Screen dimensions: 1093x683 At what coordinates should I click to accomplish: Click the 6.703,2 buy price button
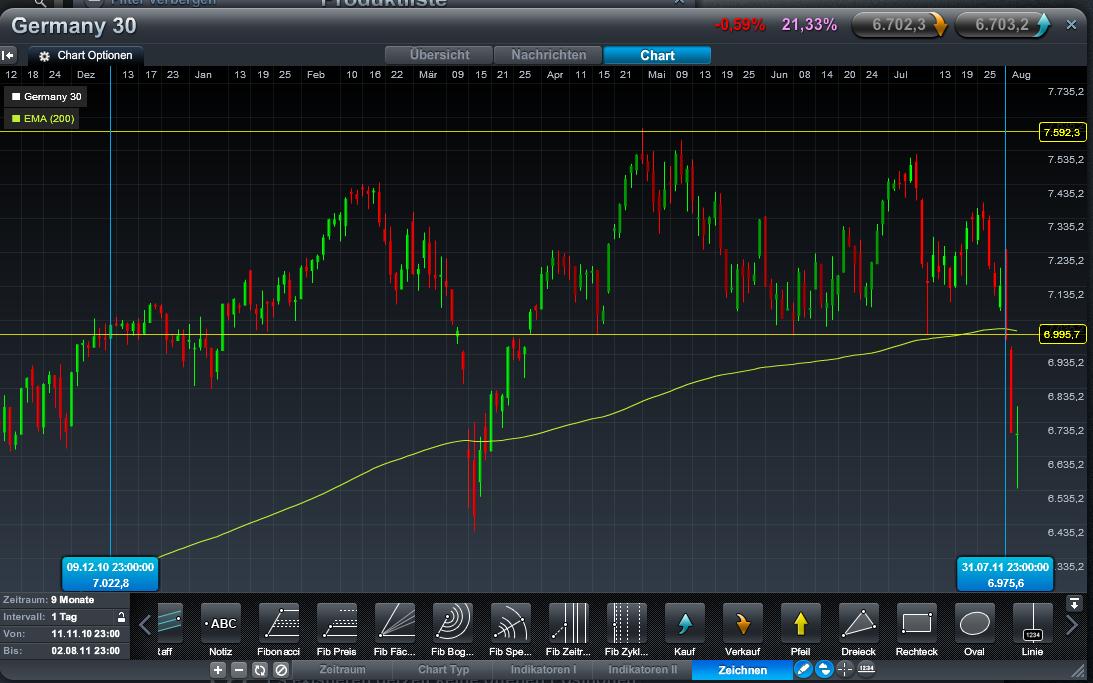(1002, 25)
